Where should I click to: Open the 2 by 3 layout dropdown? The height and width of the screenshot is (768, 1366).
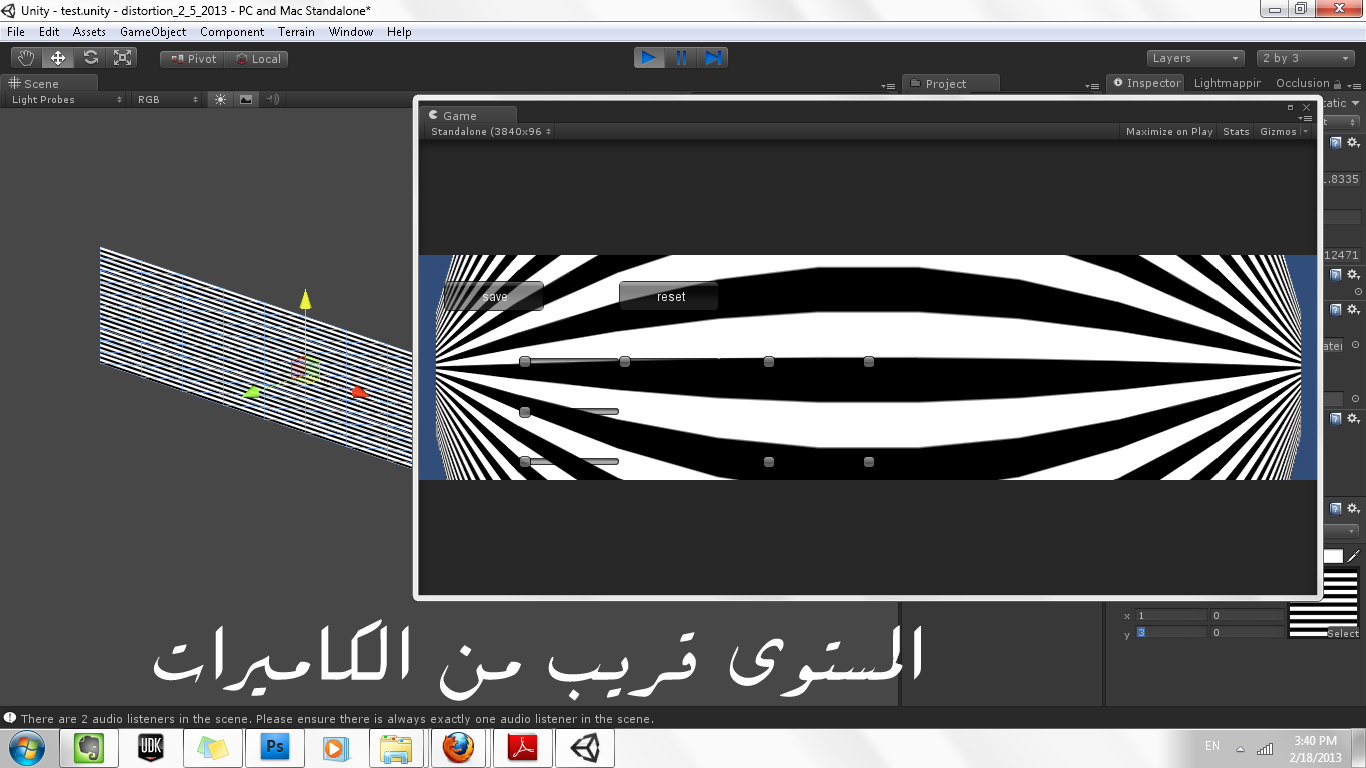click(x=1306, y=58)
